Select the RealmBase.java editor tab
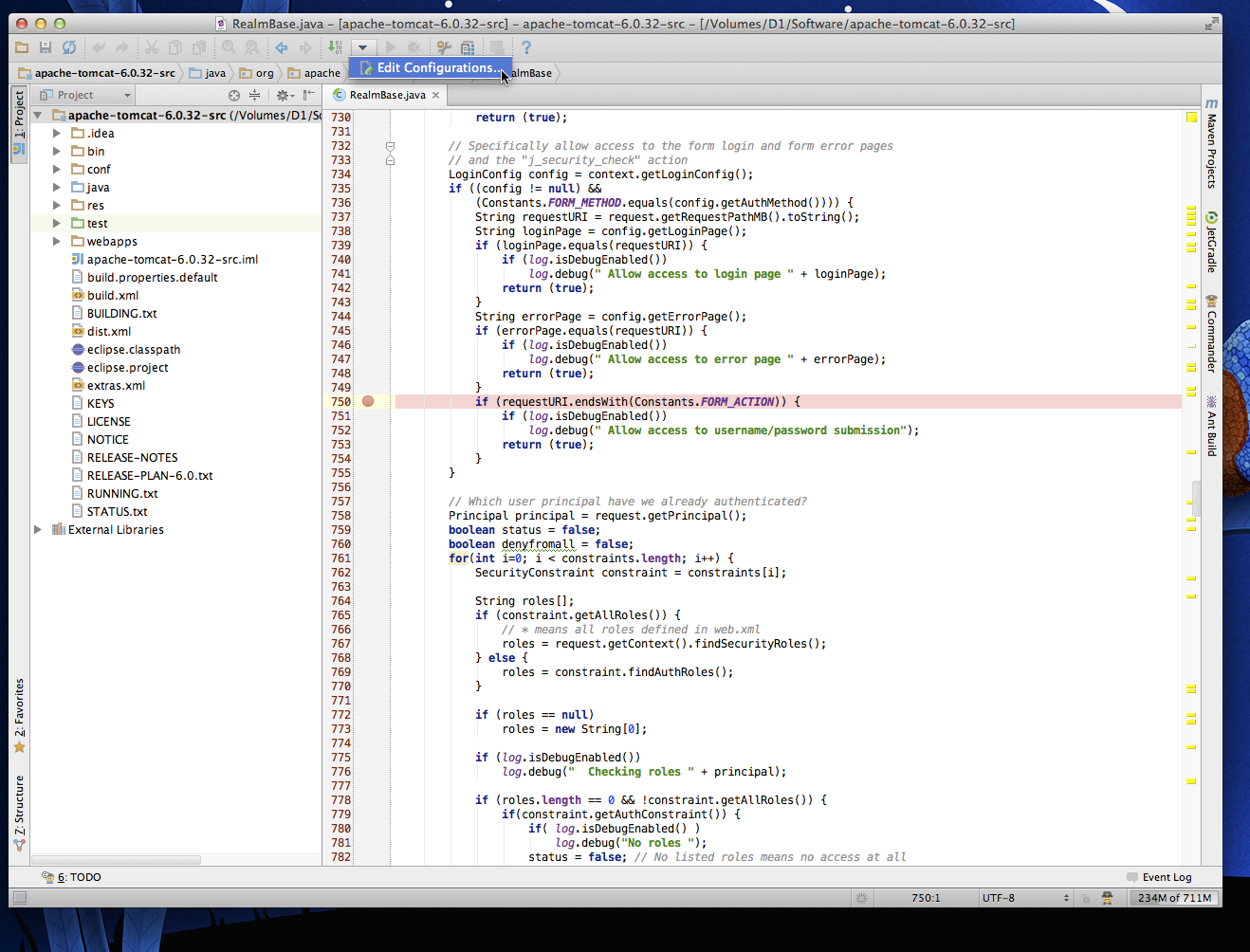 387,95
